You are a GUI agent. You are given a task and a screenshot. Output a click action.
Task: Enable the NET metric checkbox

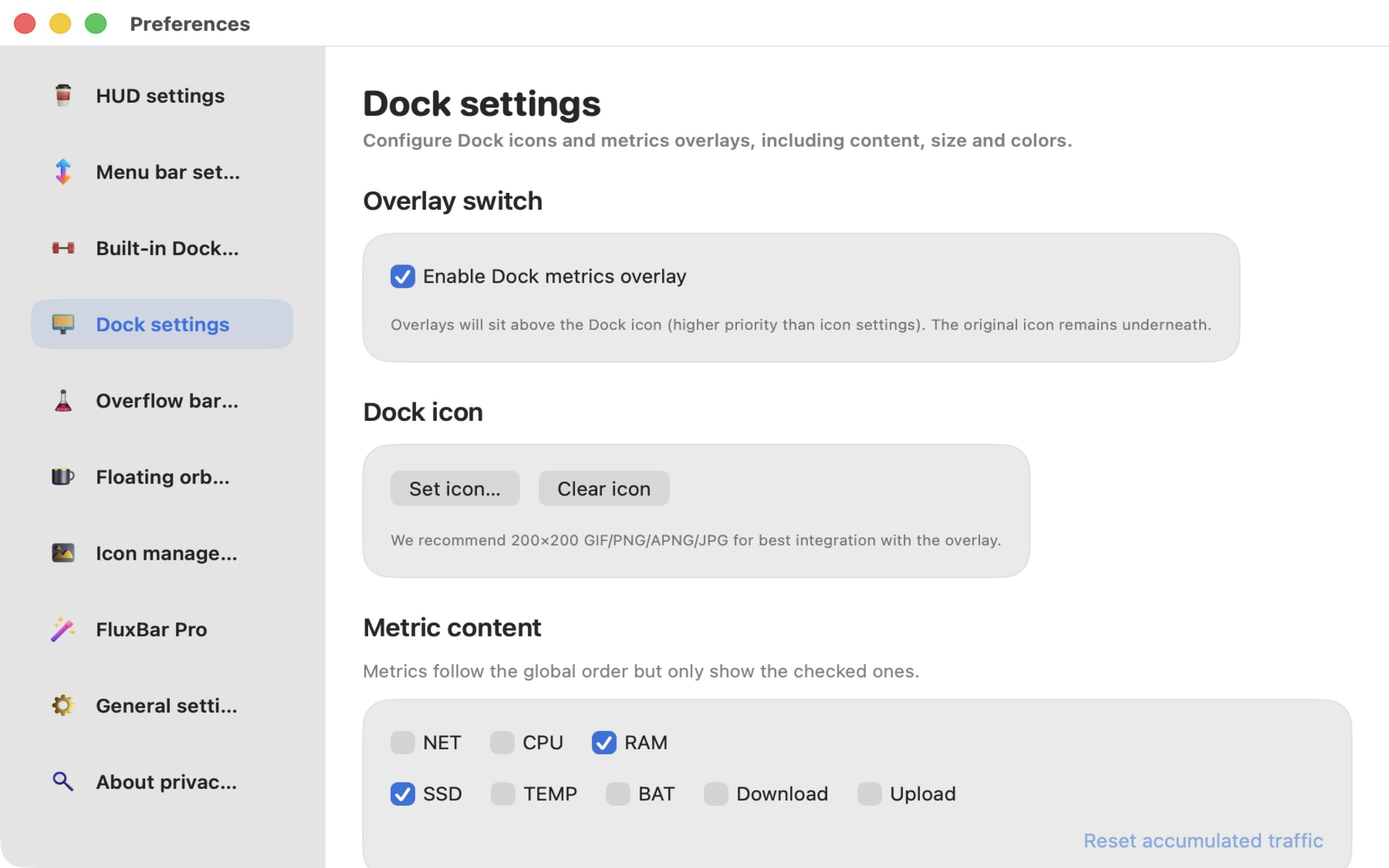click(x=404, y=742)
